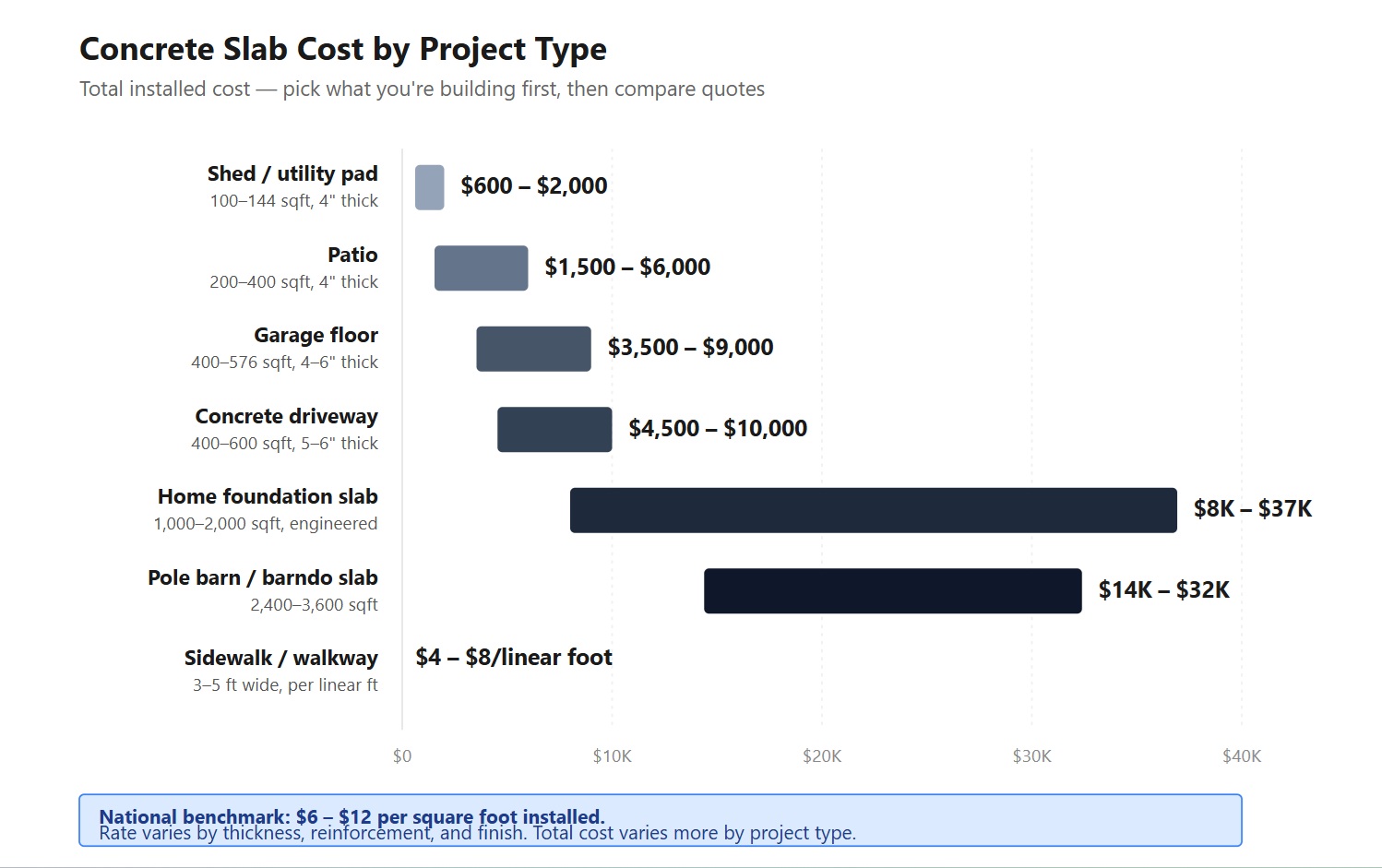Select the Garage floor bar

(533, 349)
